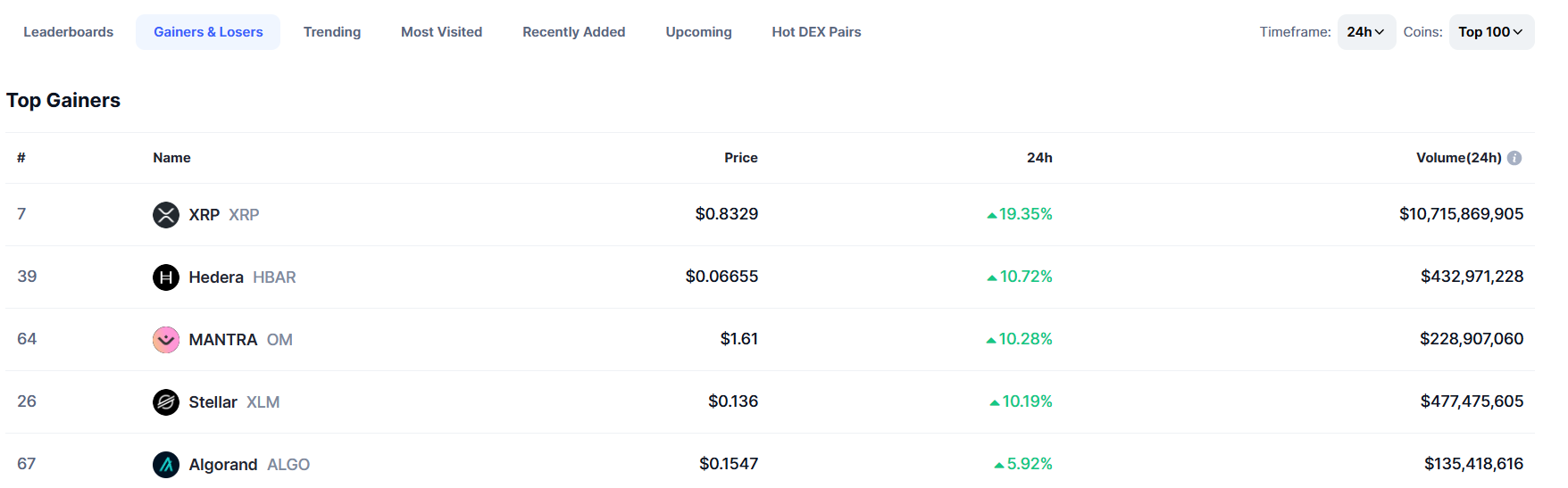
Task: Sort by the Price column header
Action: tap(741, 158)
